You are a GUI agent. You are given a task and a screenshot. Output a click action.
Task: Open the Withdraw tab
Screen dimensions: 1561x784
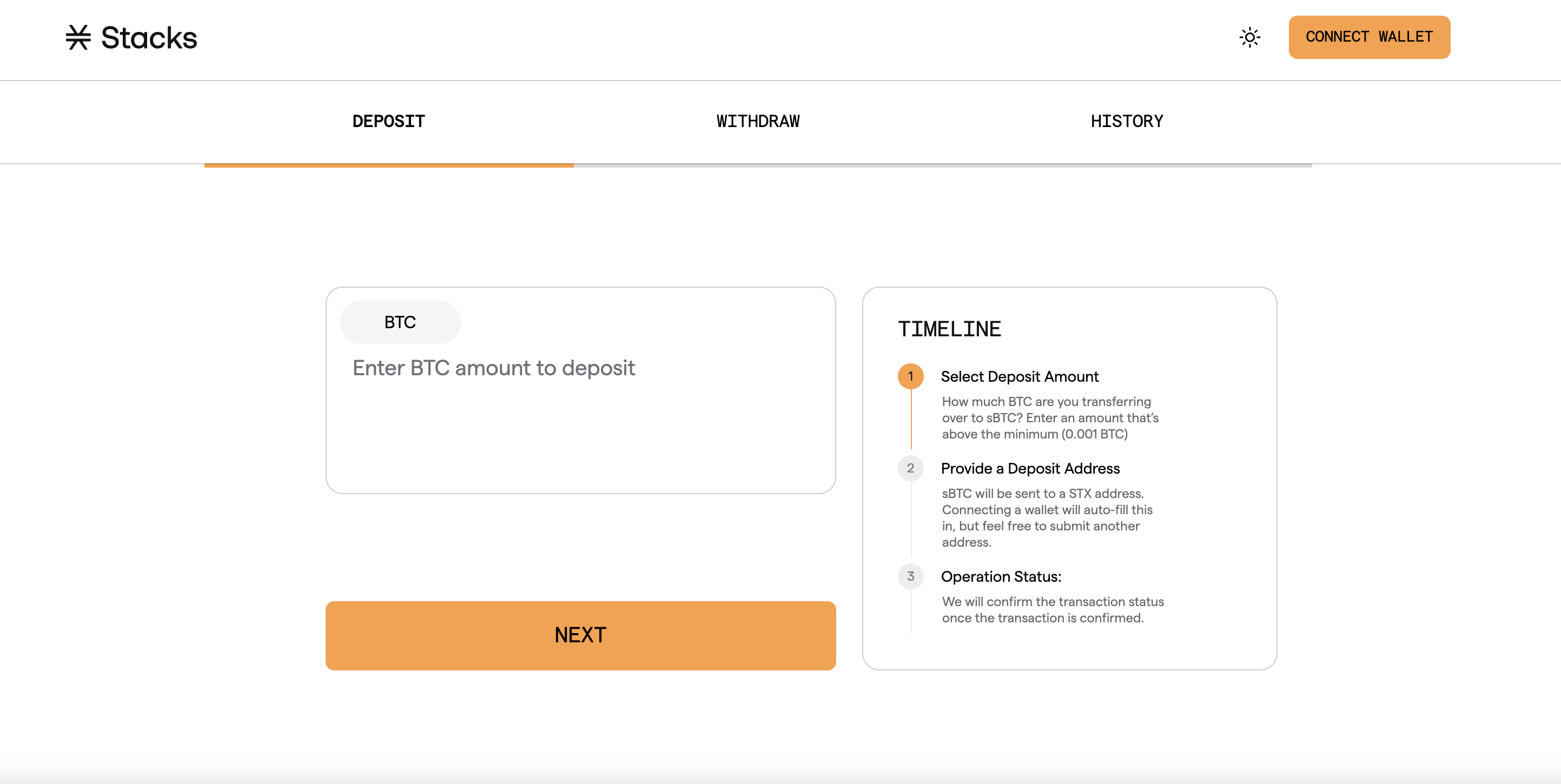click(x=757, y=121)
